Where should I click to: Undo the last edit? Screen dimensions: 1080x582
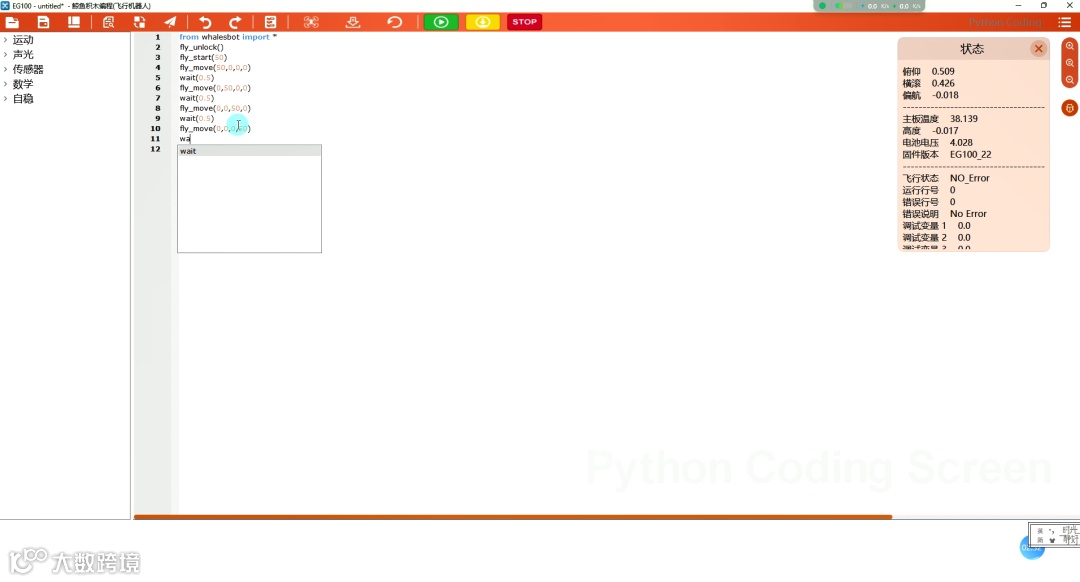(205, 22)
